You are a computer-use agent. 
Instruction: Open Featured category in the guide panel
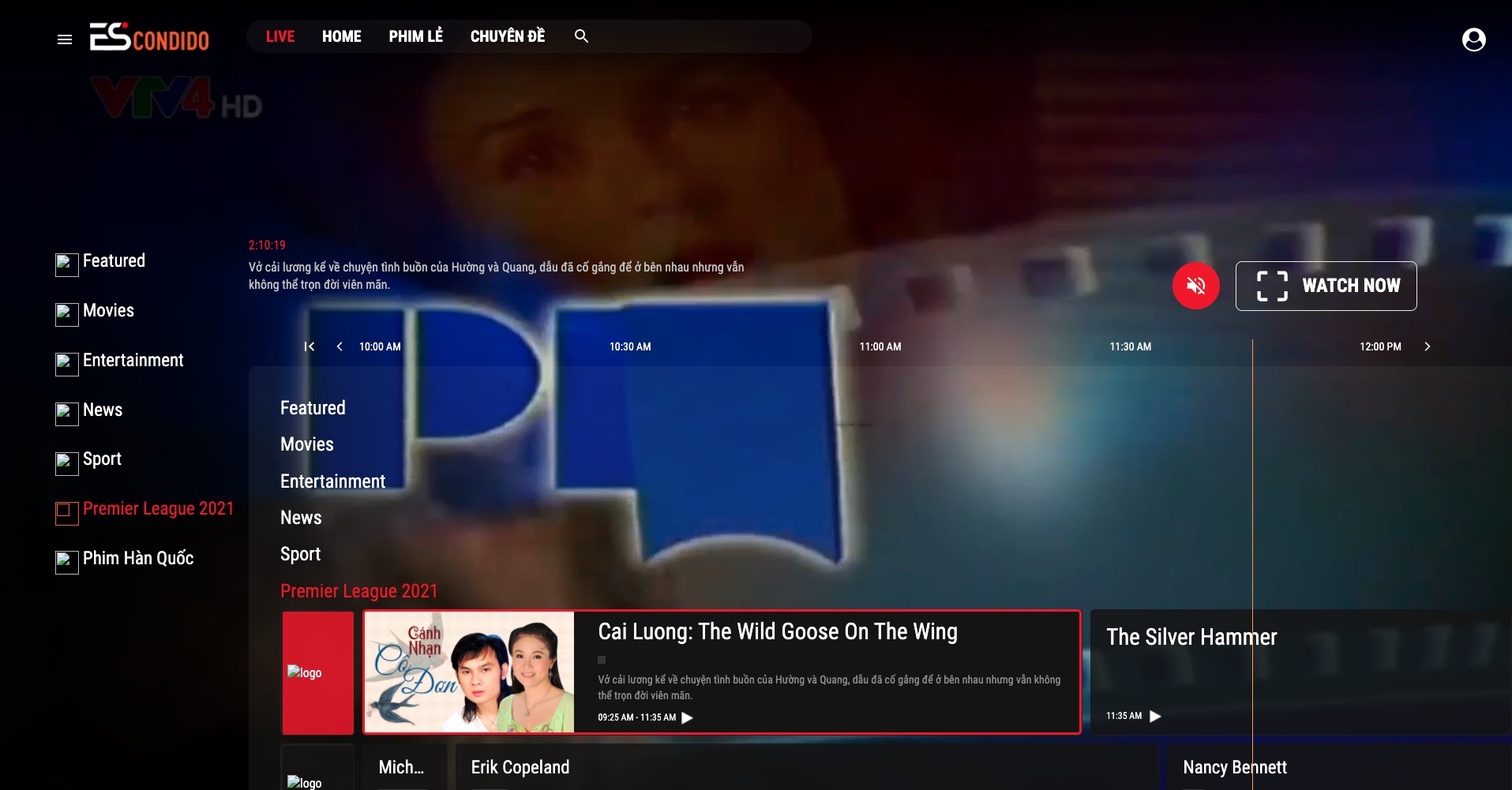[313, 408]
